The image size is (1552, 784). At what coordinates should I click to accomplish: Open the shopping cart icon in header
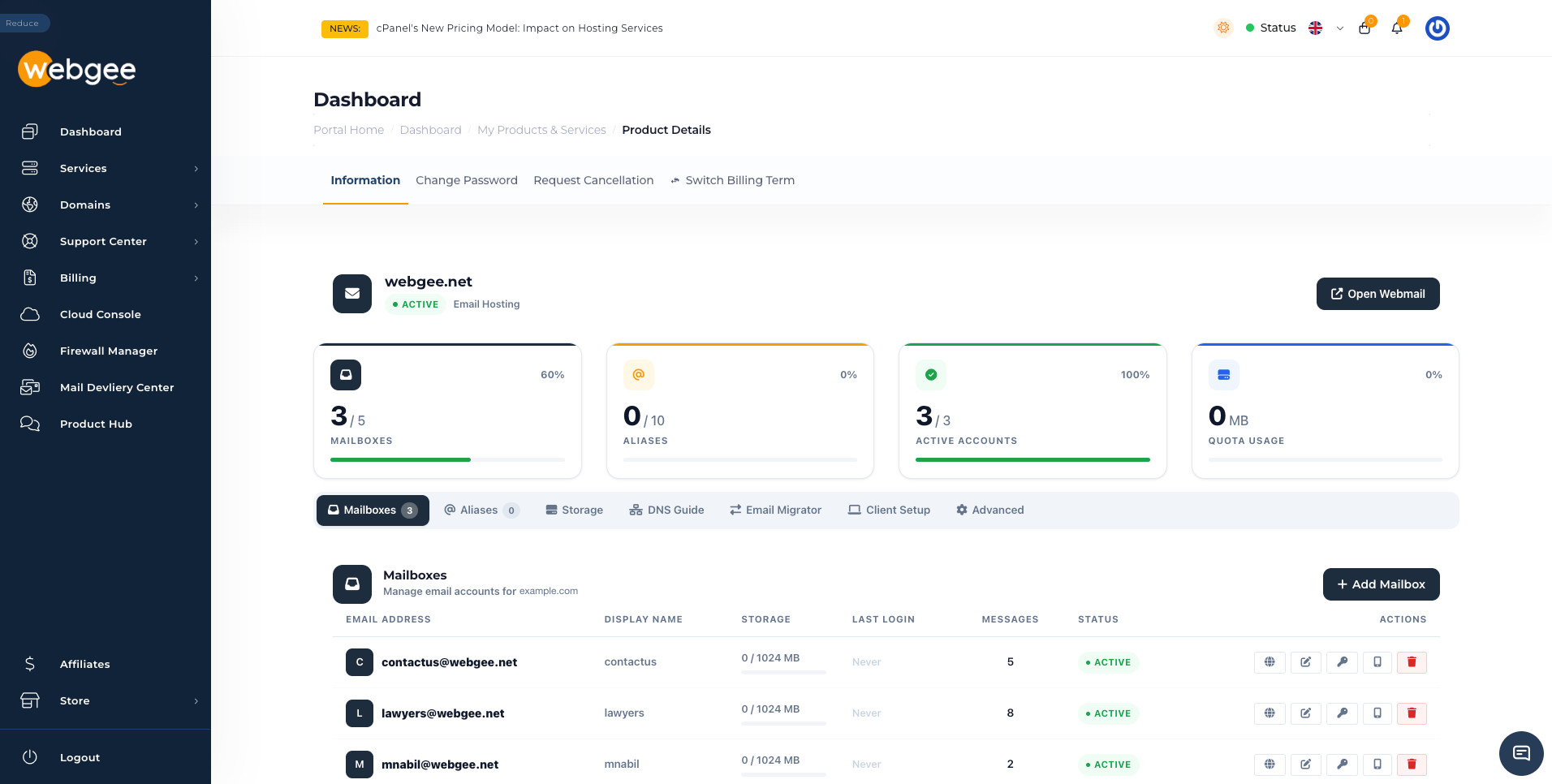(x=1364, y=28)
